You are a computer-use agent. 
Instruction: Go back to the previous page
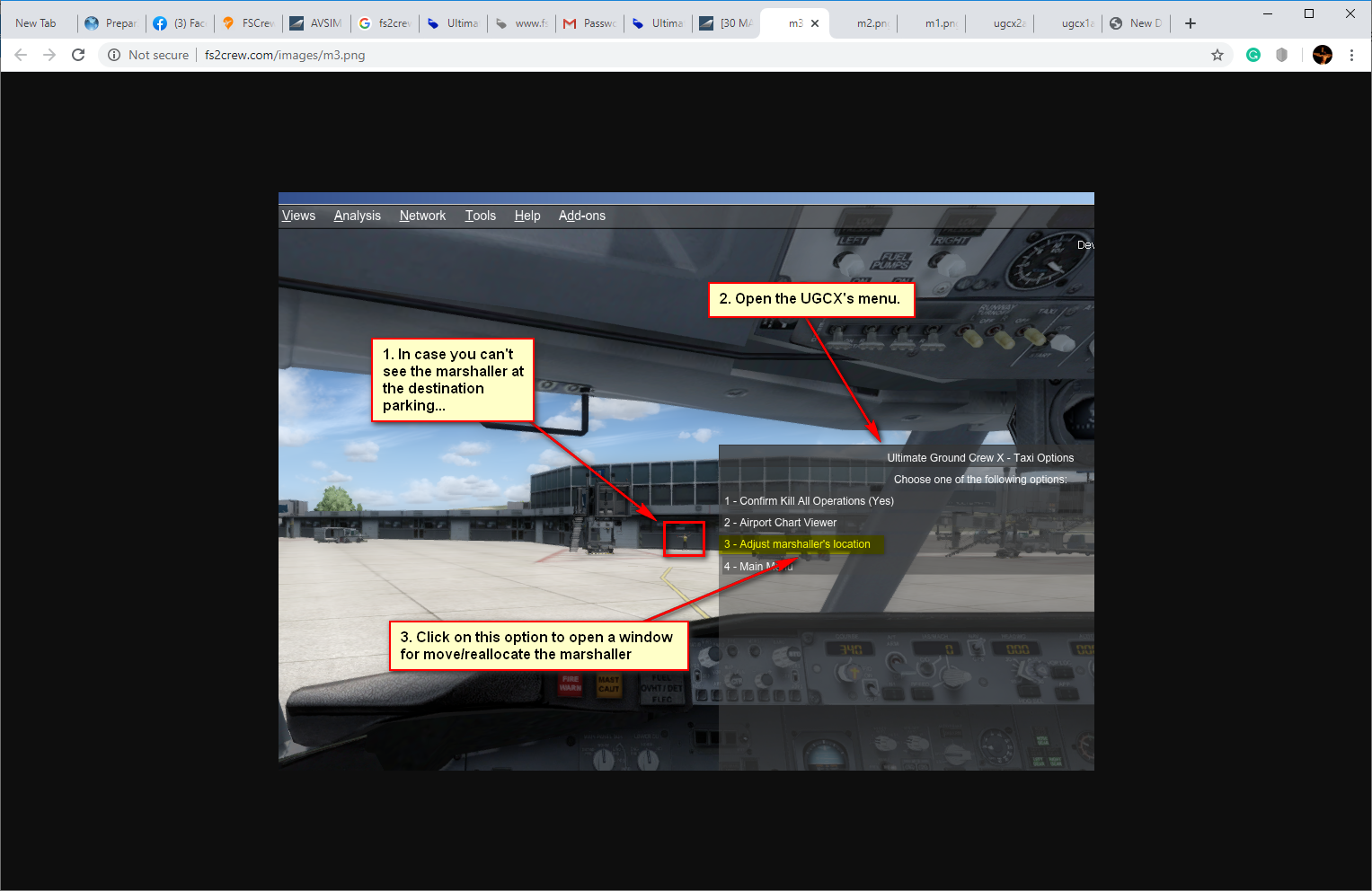[x=21, y=55]
